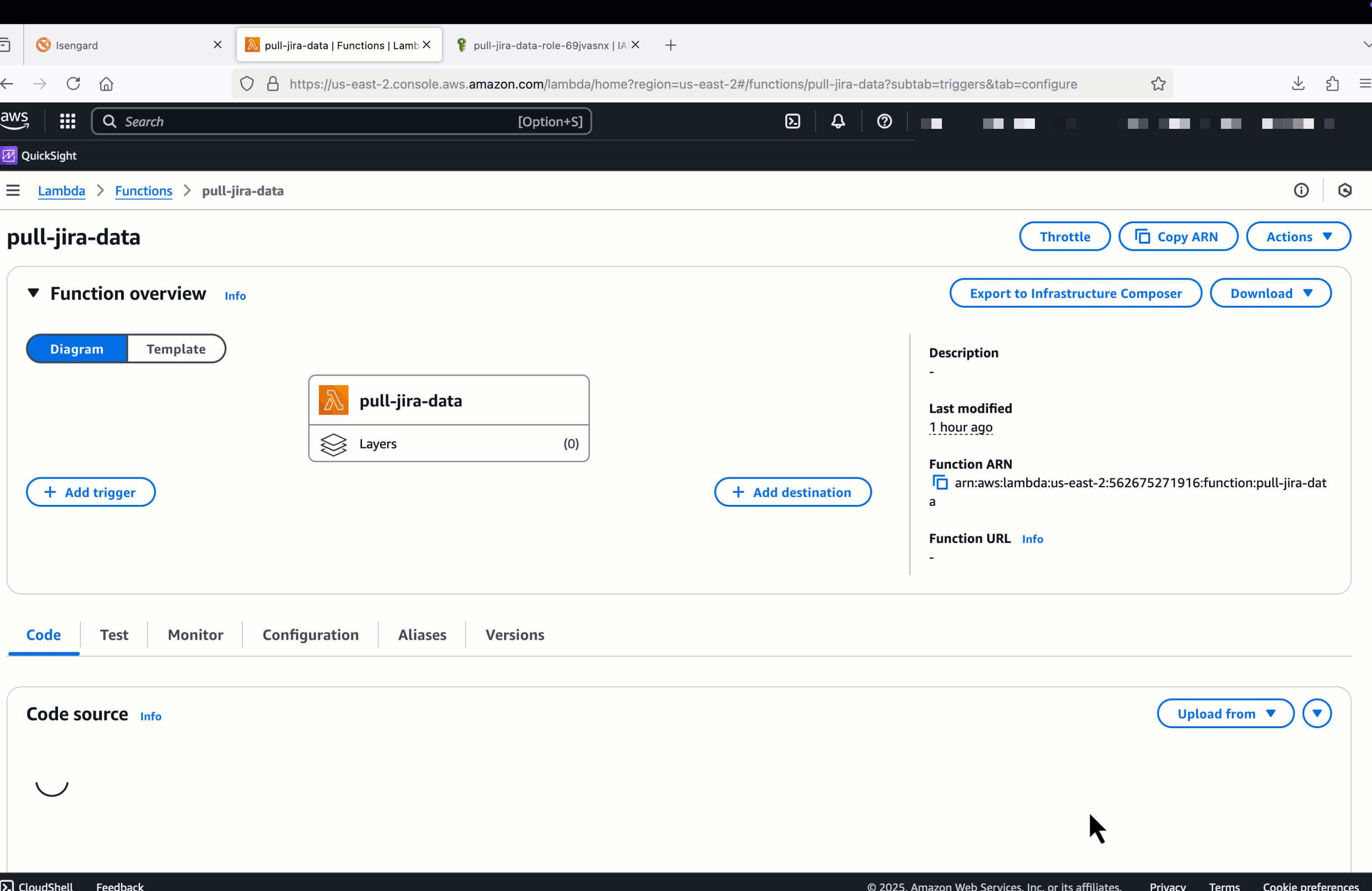Click the Add trigger button
1372x891 pixels.
coord(90,492)
